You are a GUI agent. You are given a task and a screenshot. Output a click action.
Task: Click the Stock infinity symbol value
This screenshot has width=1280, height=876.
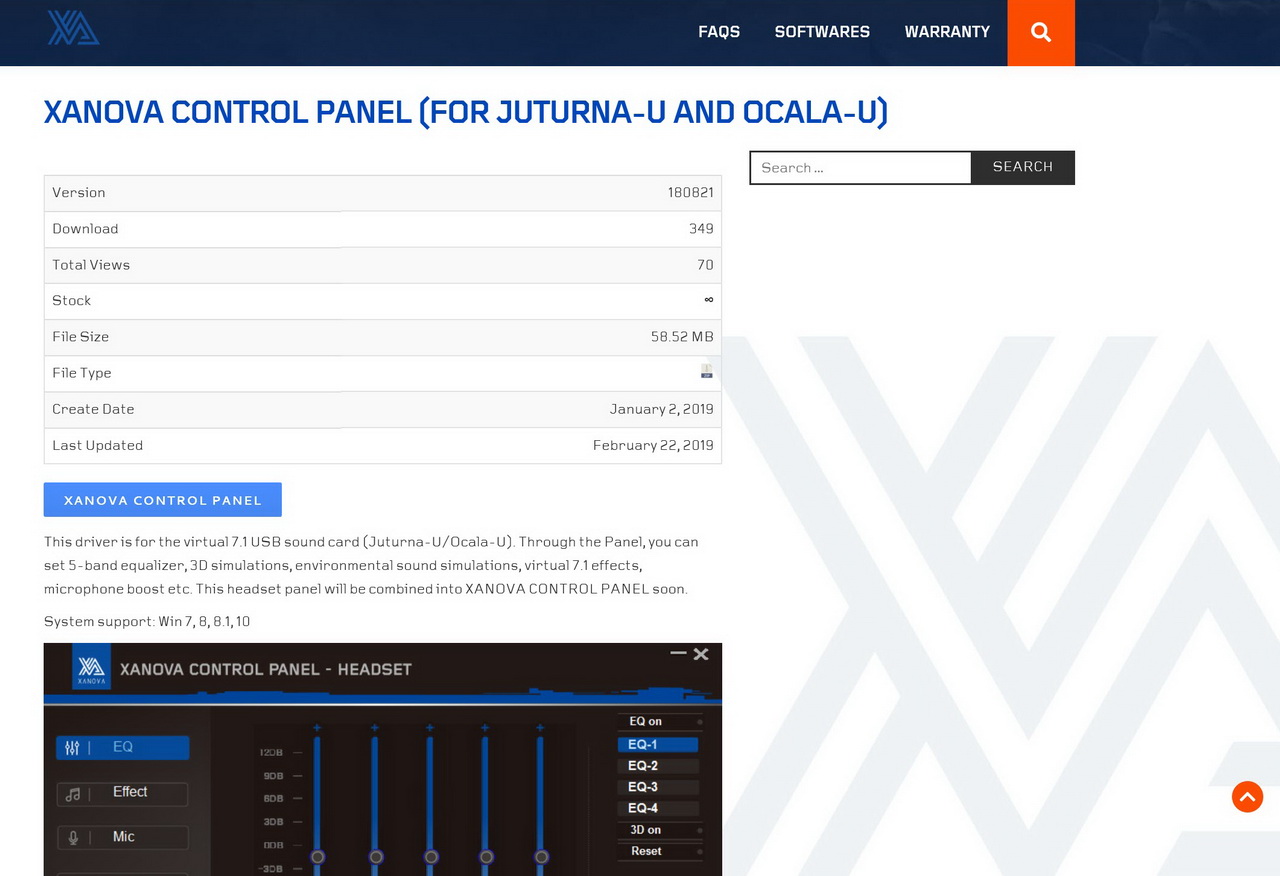709,300
